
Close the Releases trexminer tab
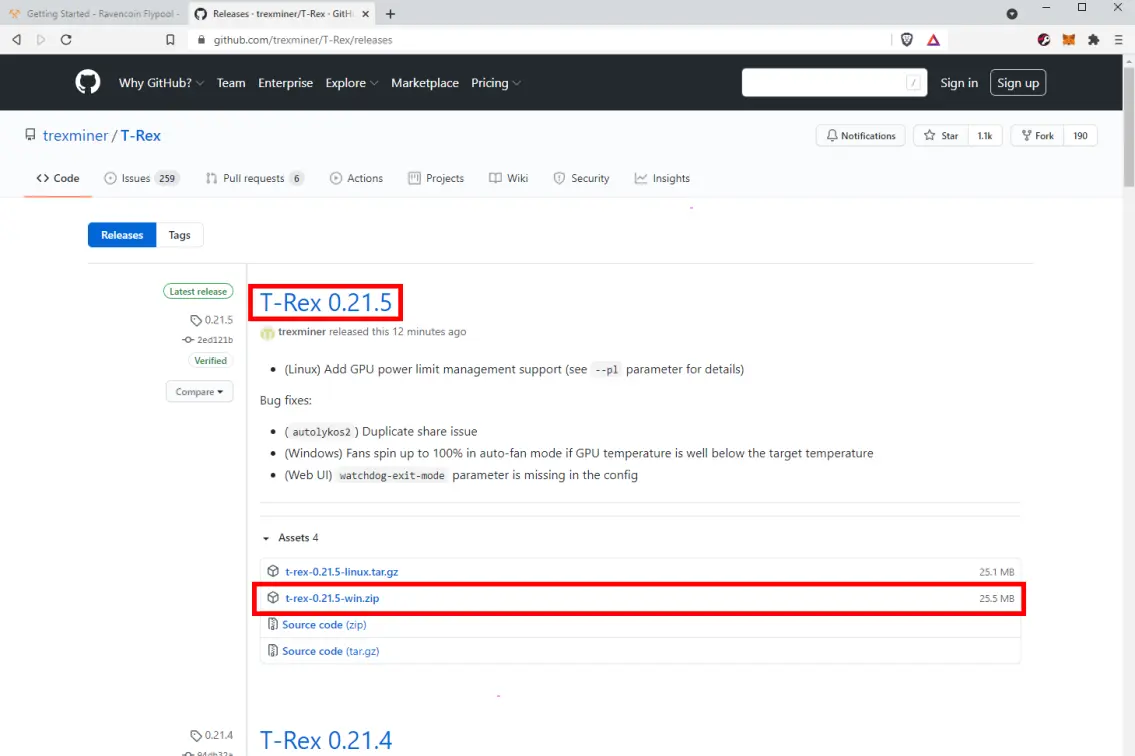(366, 14)
